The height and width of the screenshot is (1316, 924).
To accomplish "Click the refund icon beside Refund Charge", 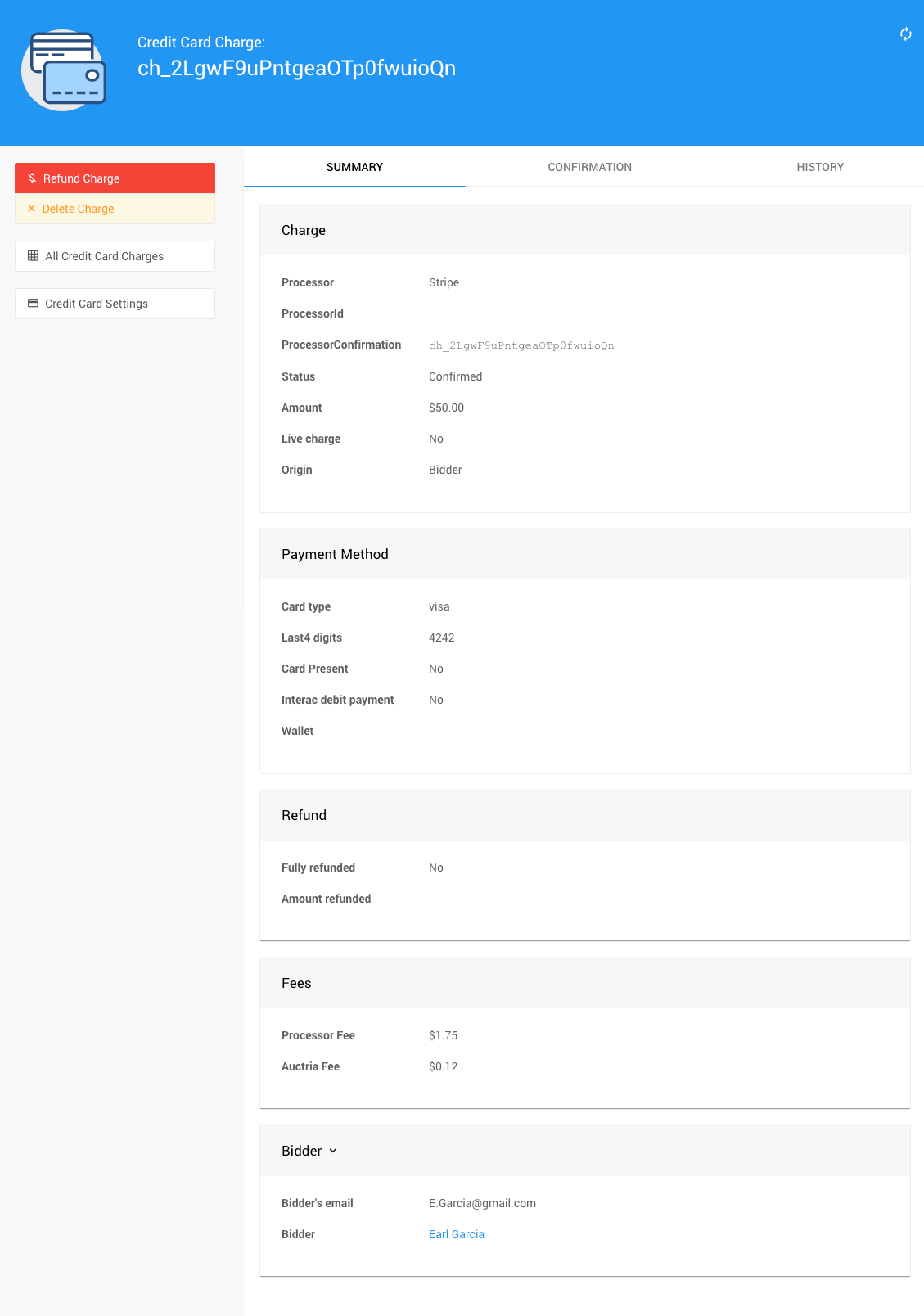I will [32, 178].
